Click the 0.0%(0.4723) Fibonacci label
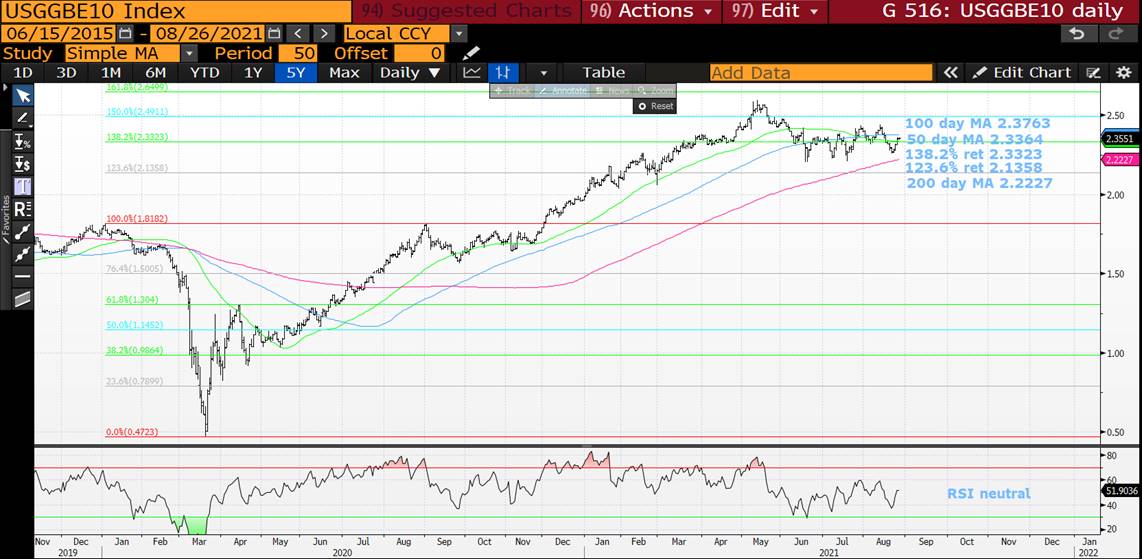Screen dimensions: 1142x559 pos(132,432)
